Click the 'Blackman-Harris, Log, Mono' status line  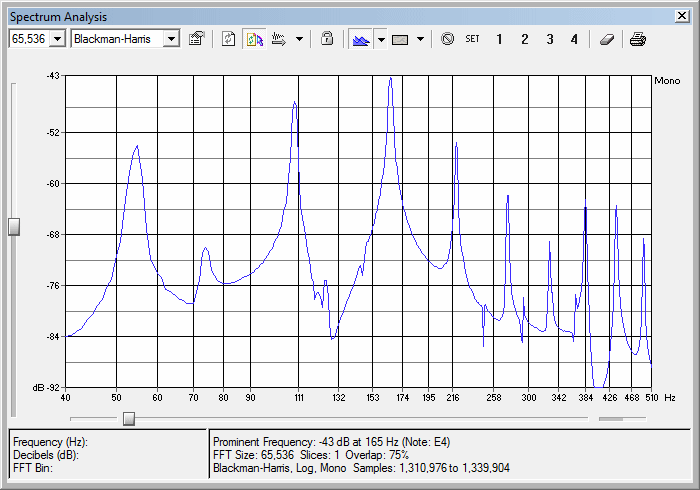pyautogui.click(x=279, y=468)
